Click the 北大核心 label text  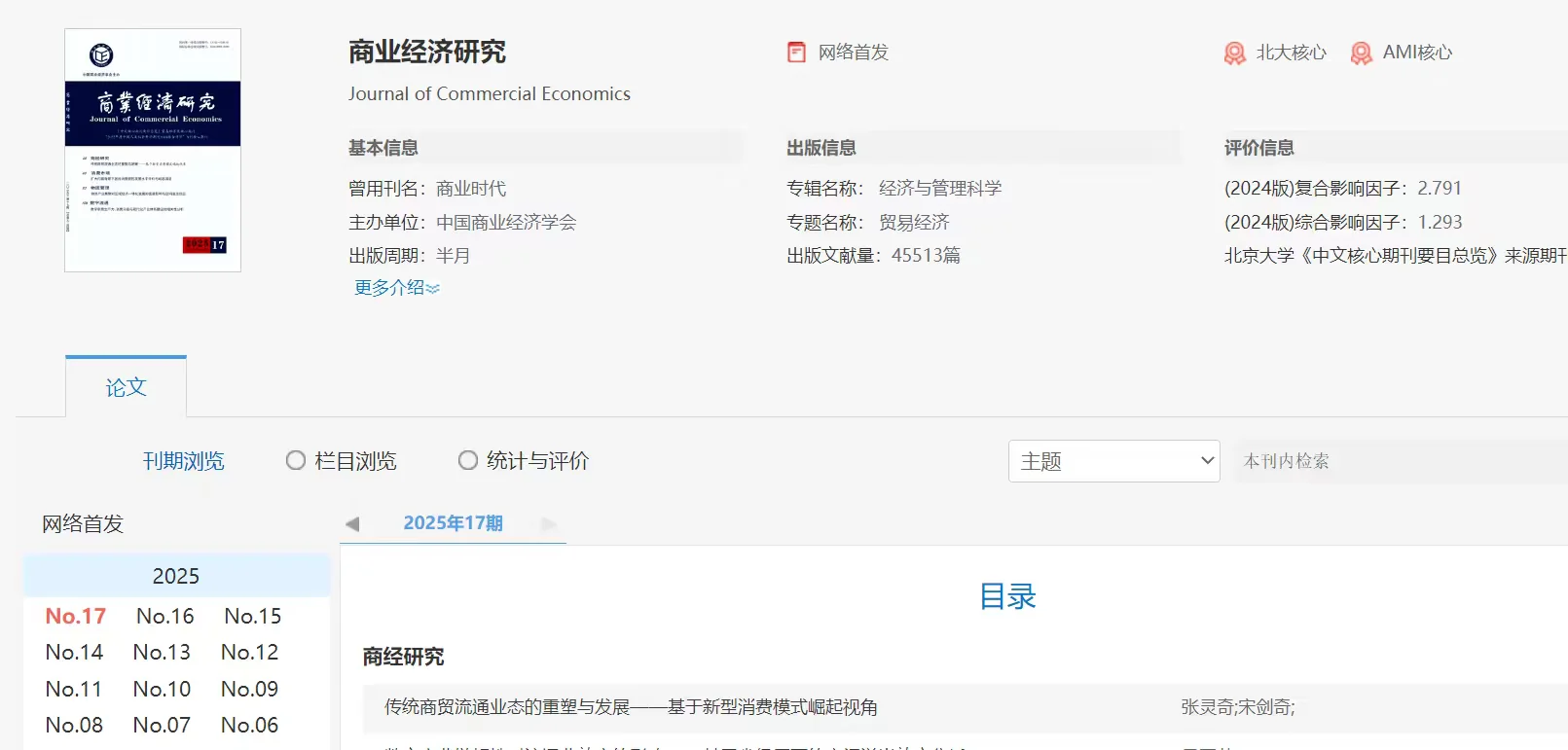tap(1292, 53)
